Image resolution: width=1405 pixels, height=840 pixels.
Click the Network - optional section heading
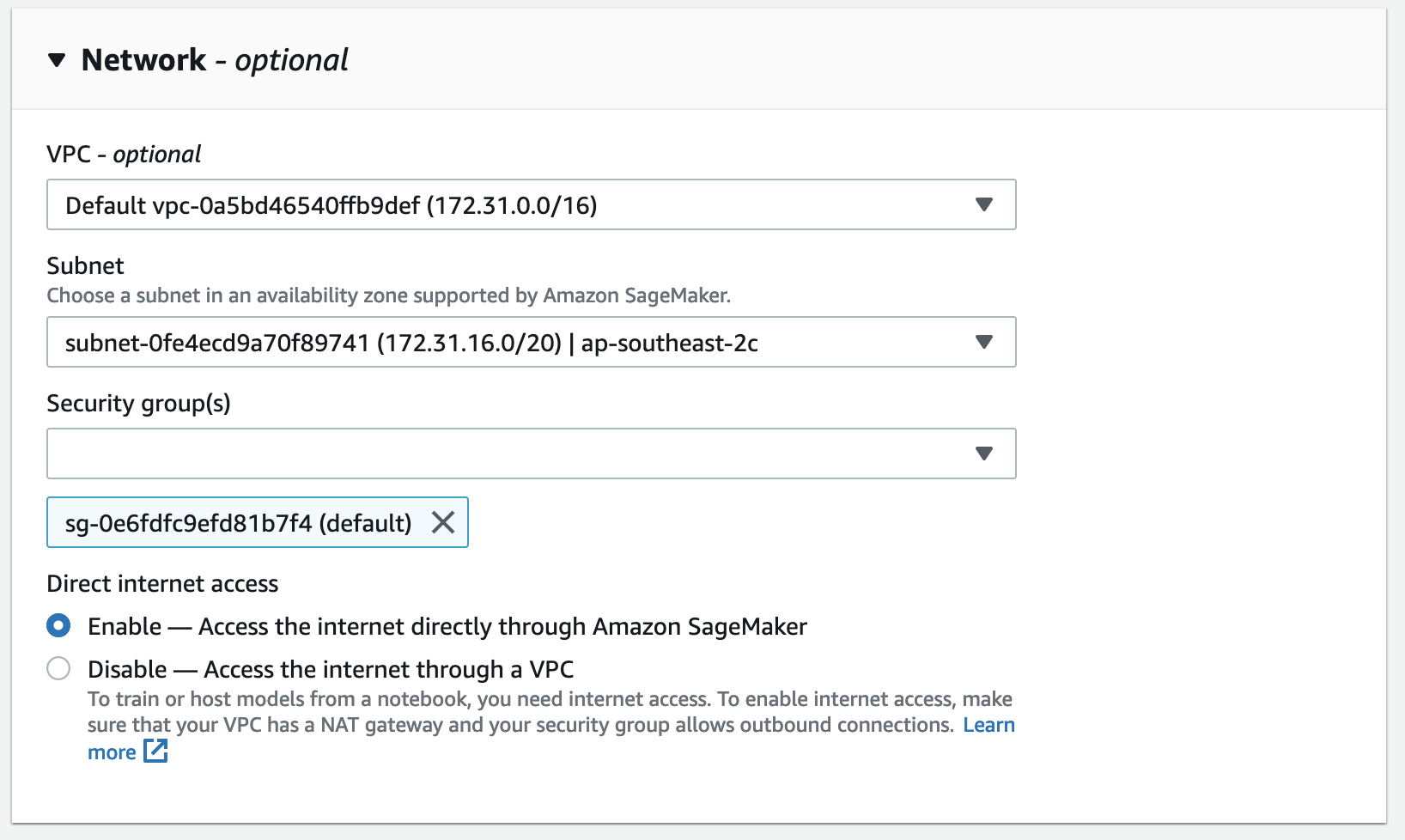[x=215, y=60]
